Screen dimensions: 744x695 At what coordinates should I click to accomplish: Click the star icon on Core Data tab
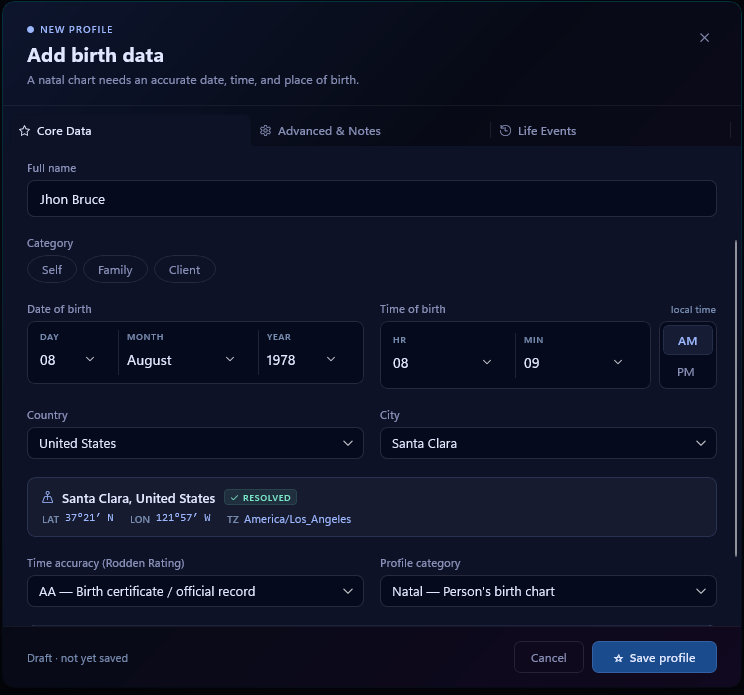24,131
